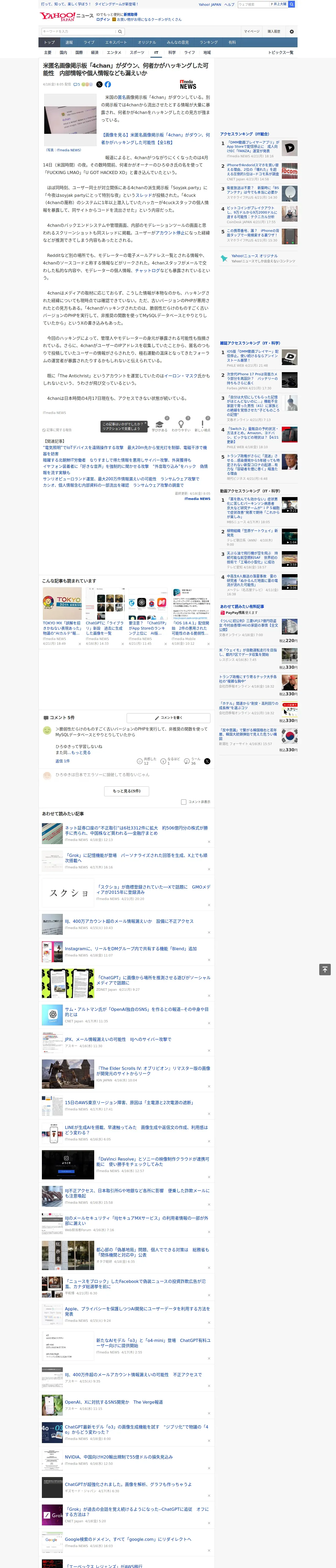
Task: Open トピックス一覧 link
Action: (281, 52)
